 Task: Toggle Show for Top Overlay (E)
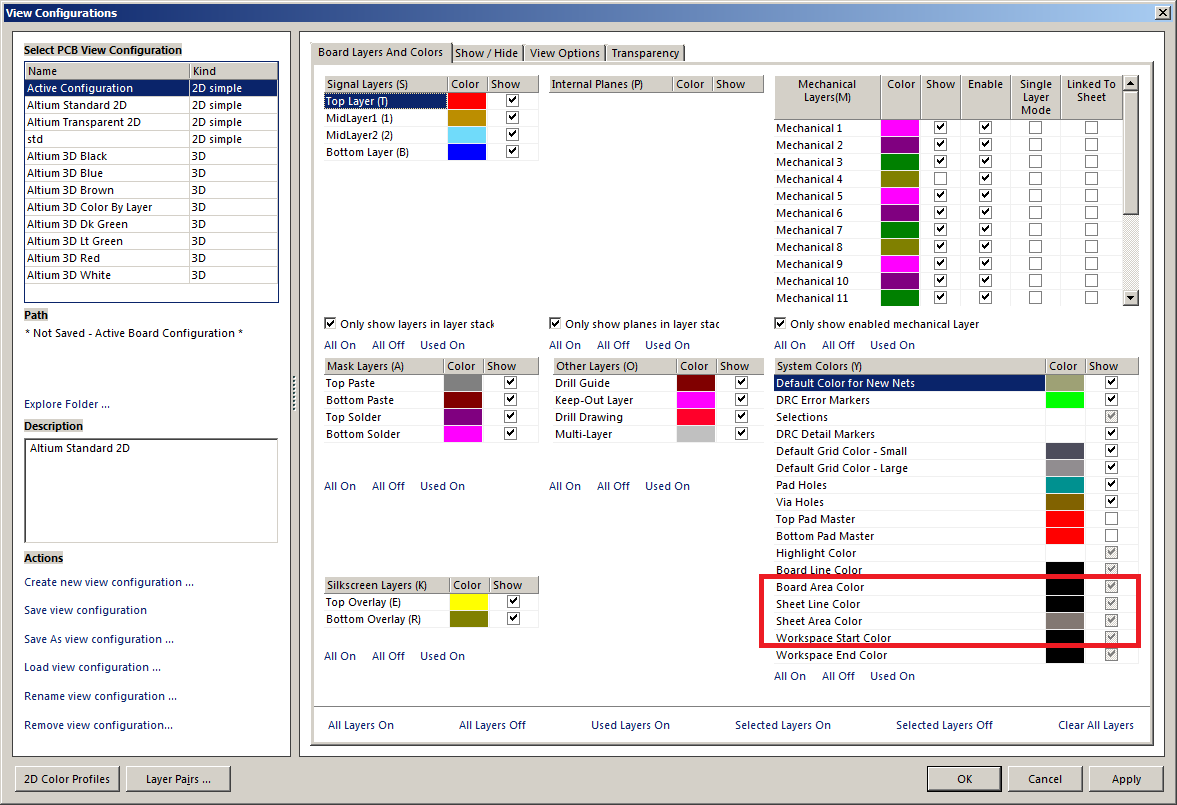513,601
